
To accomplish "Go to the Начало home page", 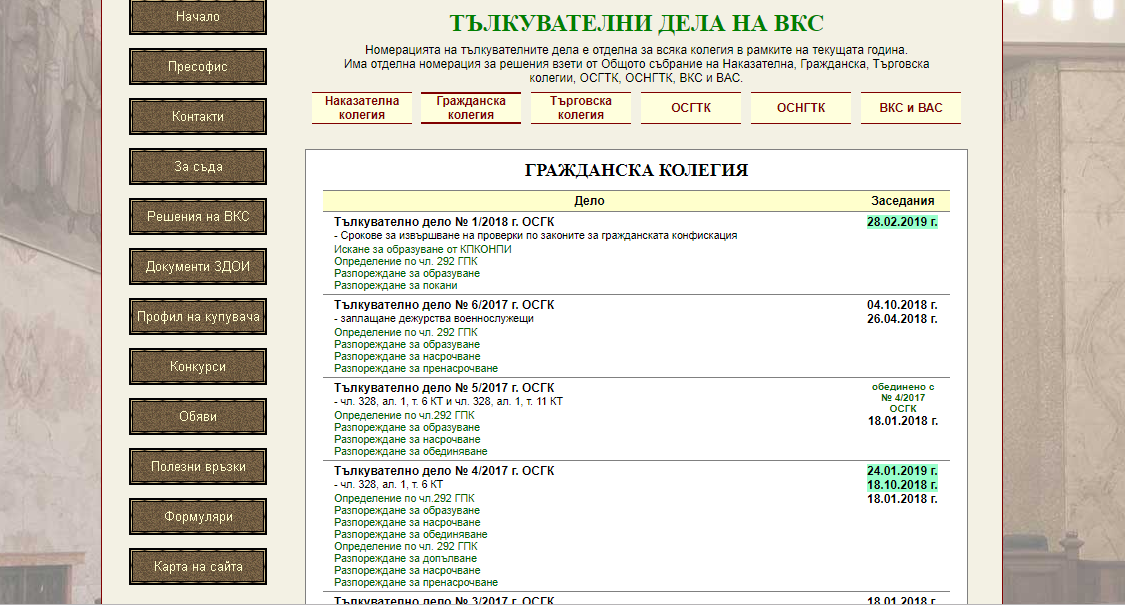I will tap(198, 17).
